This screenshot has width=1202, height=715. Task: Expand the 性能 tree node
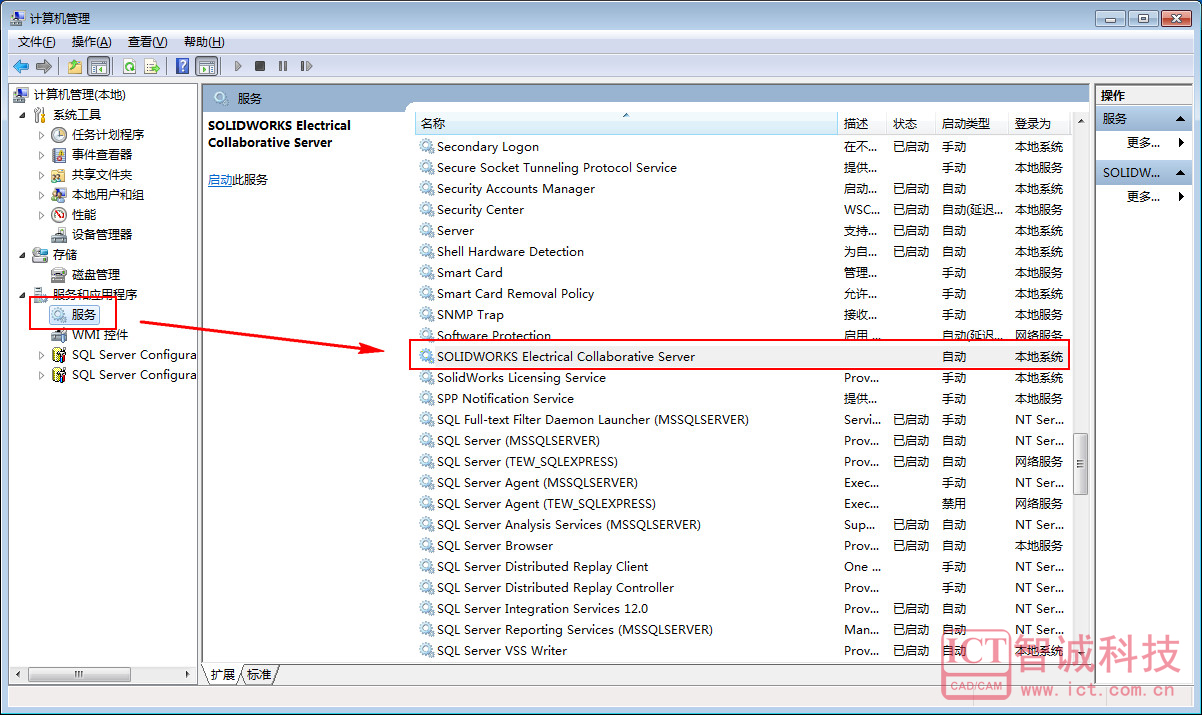(41, 215)
